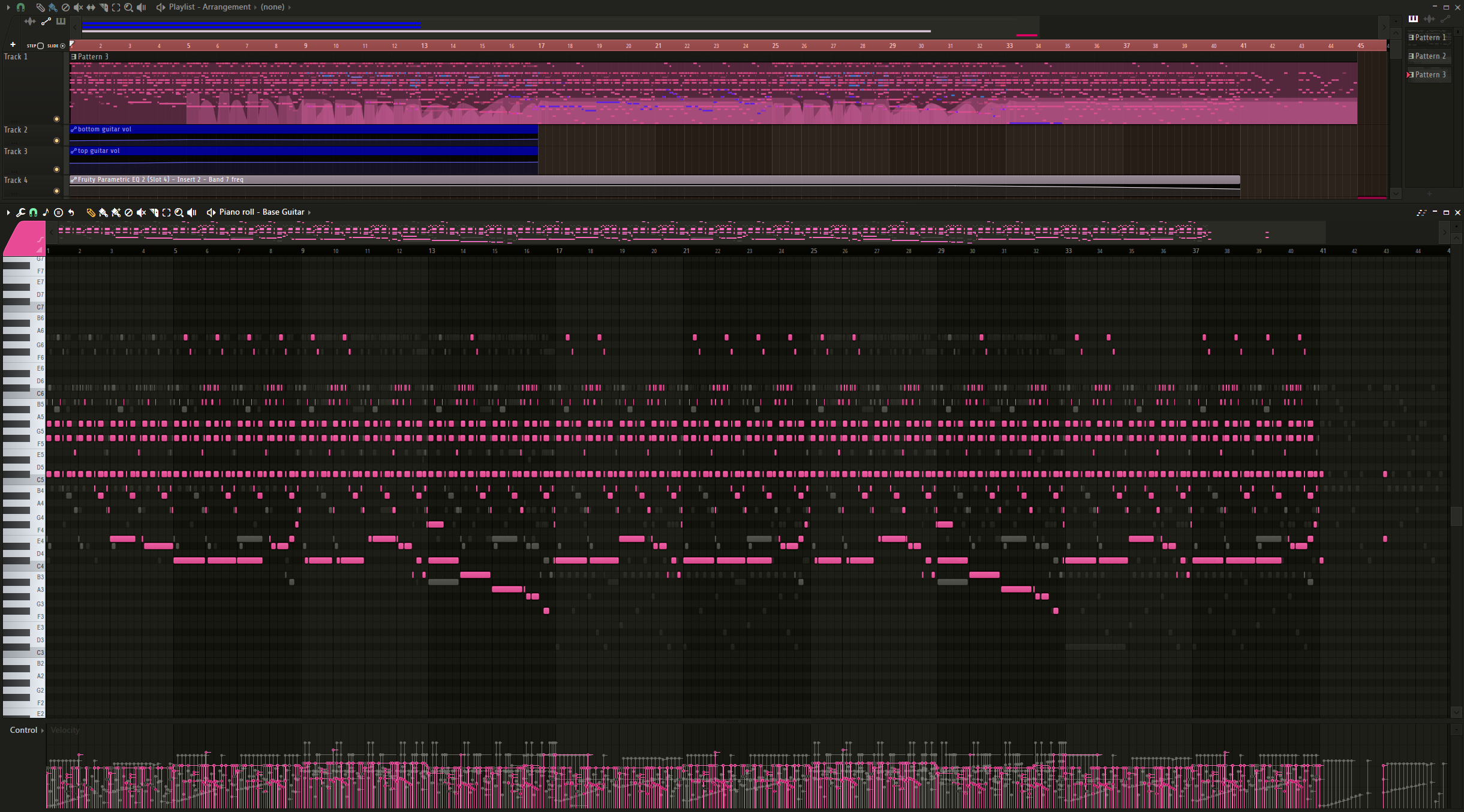Select the pencil draw tool in piano roll
This screenshot has height=812, width=1464.
tap(91, 212)
